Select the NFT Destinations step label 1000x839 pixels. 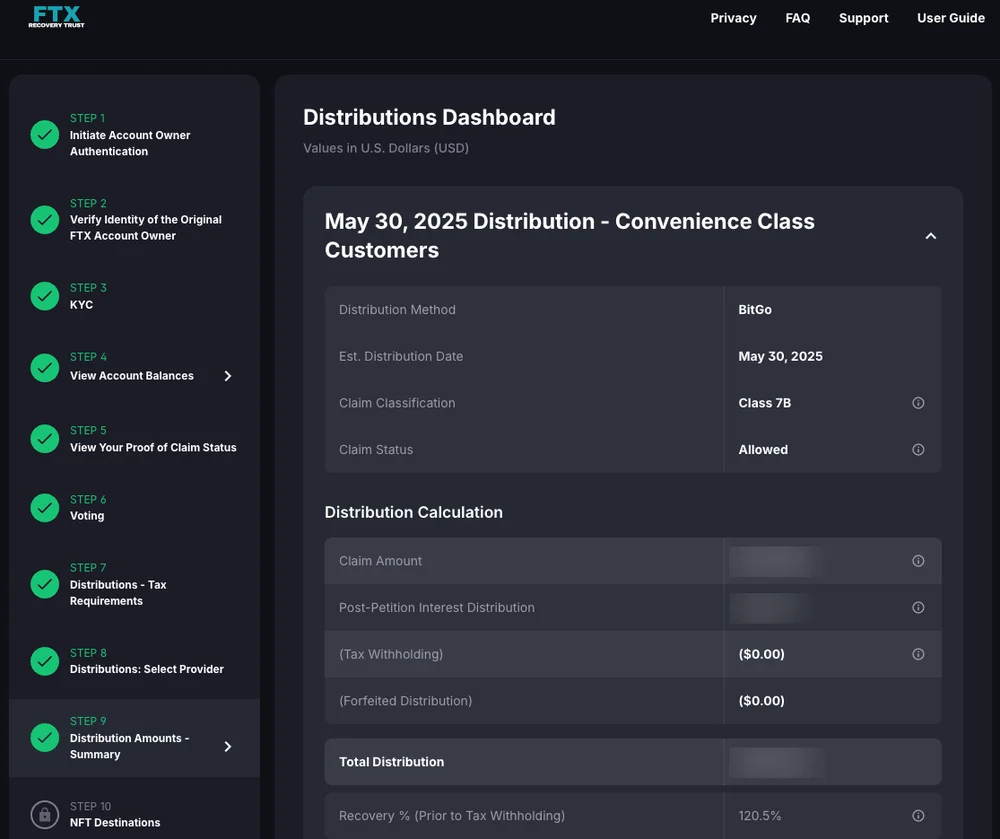point(115,822)
